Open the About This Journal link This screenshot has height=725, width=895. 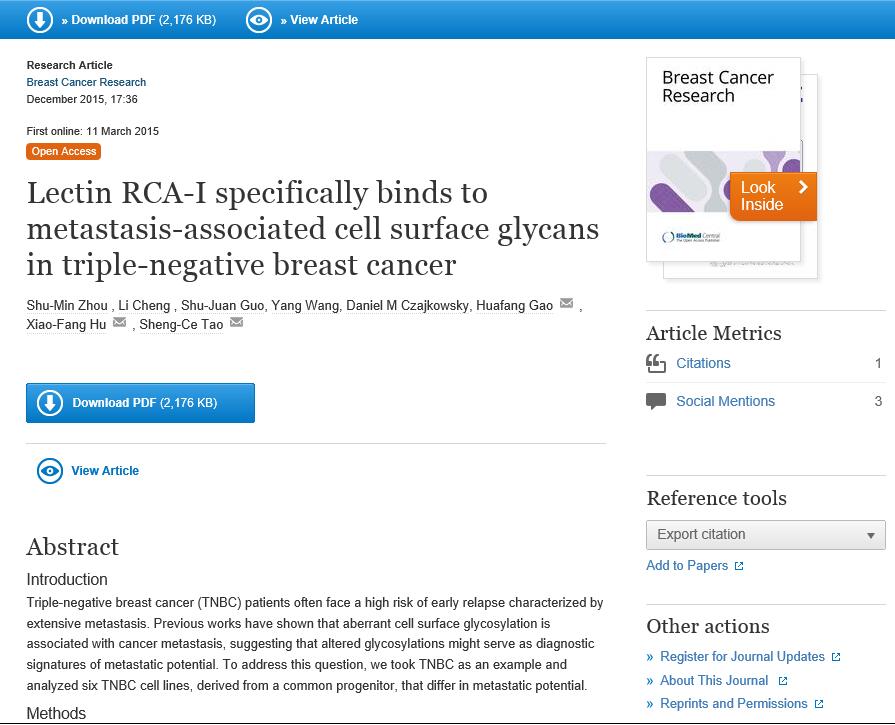click(x=714, y=680)
